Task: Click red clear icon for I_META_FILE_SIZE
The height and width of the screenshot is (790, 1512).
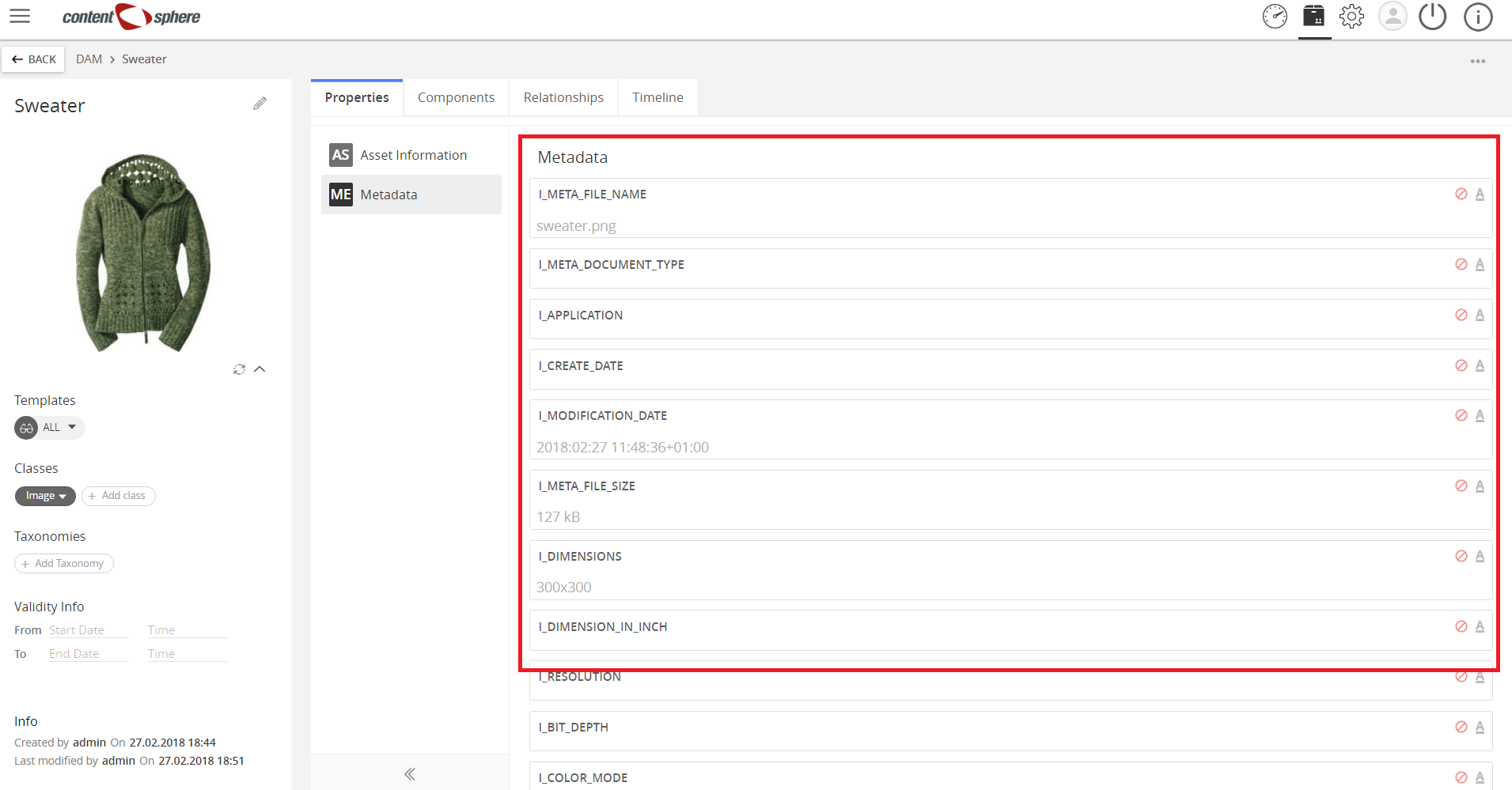Action: pyautogui.click(x=1461, y=486)
